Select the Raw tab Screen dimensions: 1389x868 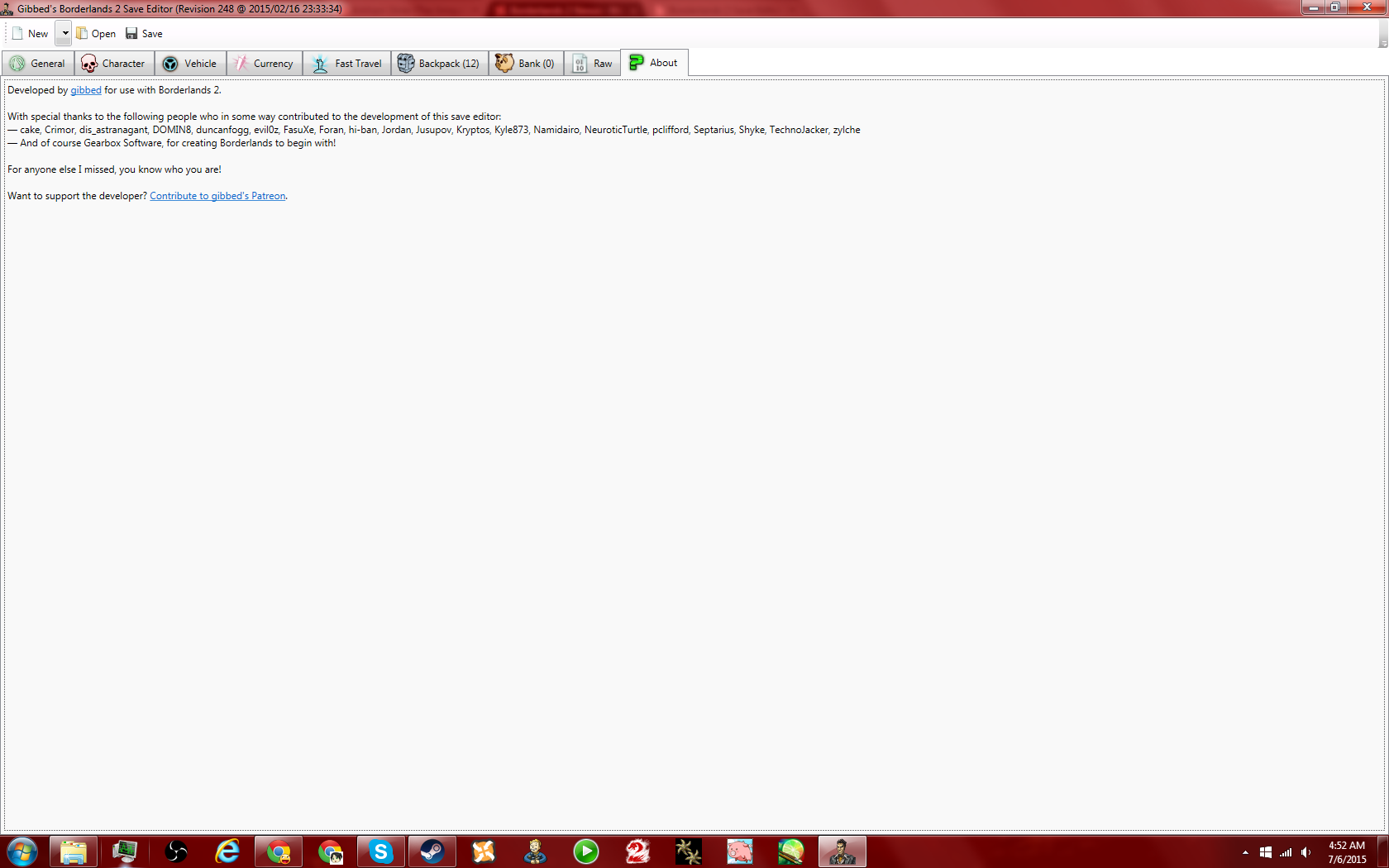[x=592, y=64]
